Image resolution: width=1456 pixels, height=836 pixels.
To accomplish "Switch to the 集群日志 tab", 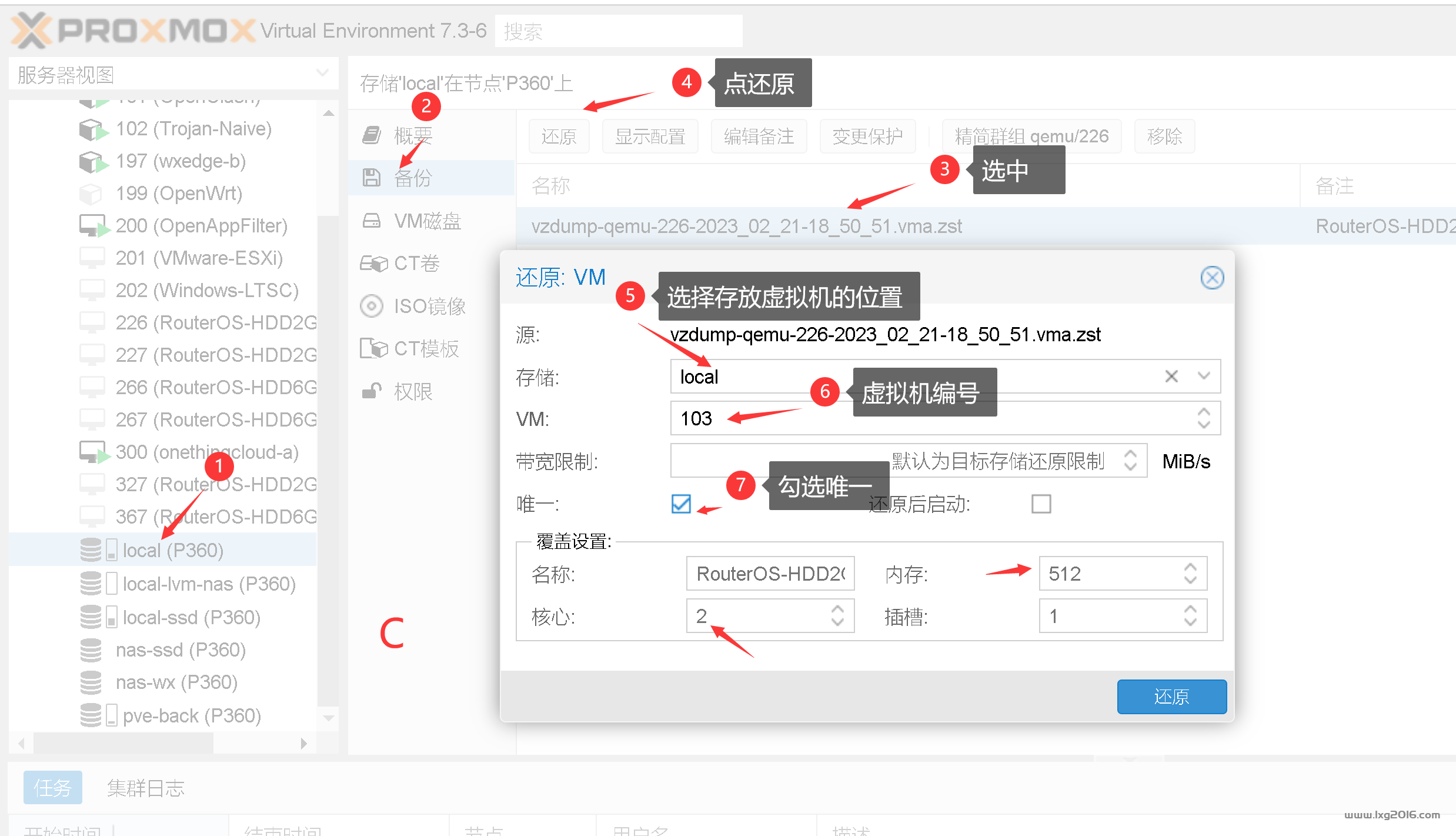I will tap(145, 788).
